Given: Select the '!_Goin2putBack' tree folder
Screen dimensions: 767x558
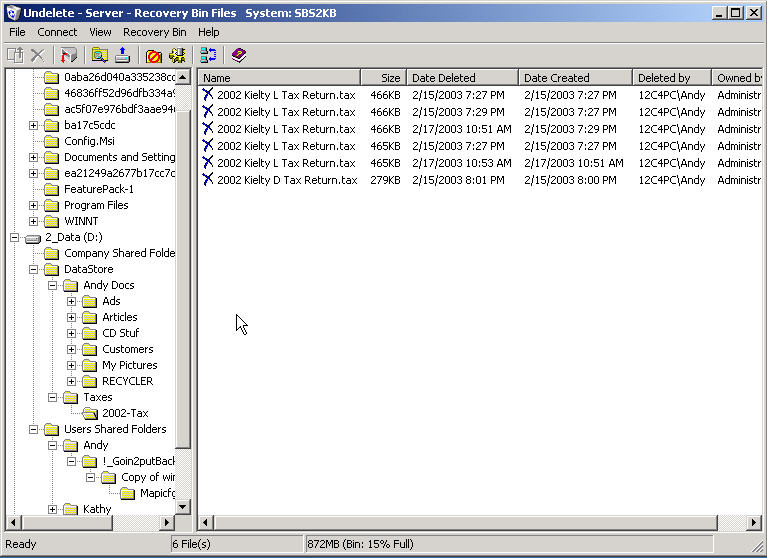Looking at the screenshot, I should click(138, 462).
